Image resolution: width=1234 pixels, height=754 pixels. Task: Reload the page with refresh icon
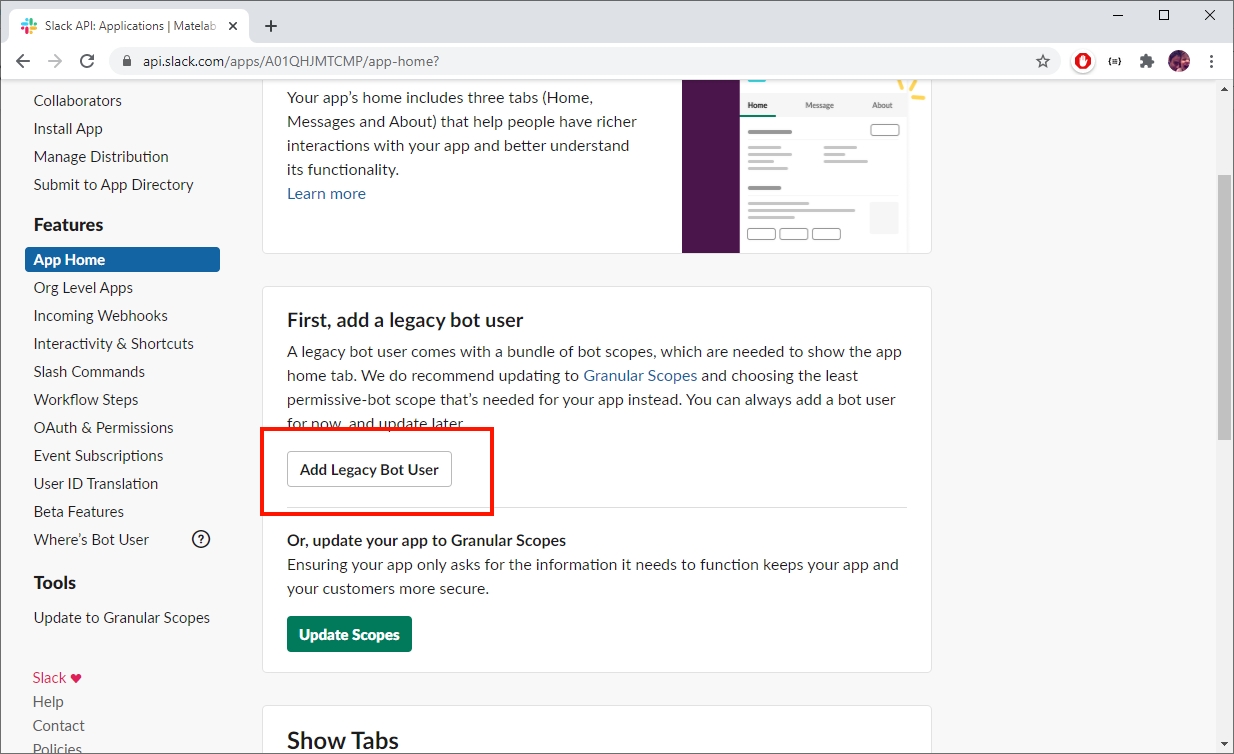pyautogui.click(x=87, y=61)
